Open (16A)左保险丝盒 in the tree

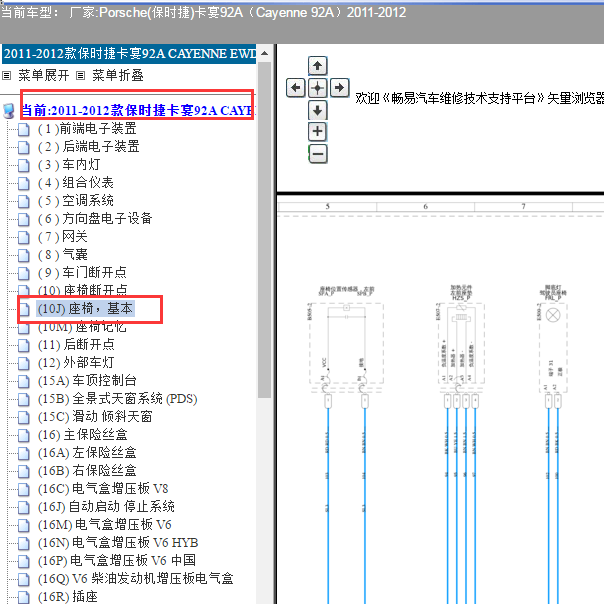point(87,453)
